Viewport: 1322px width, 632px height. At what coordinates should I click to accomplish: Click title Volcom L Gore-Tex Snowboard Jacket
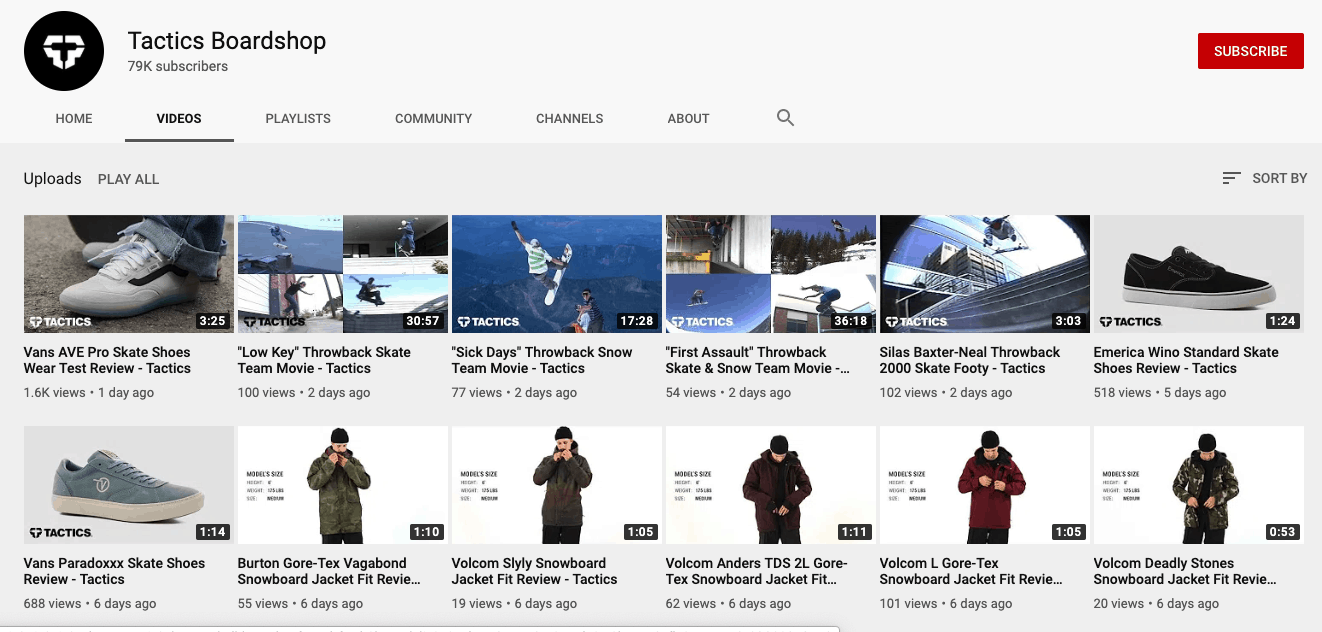(971, 571)
